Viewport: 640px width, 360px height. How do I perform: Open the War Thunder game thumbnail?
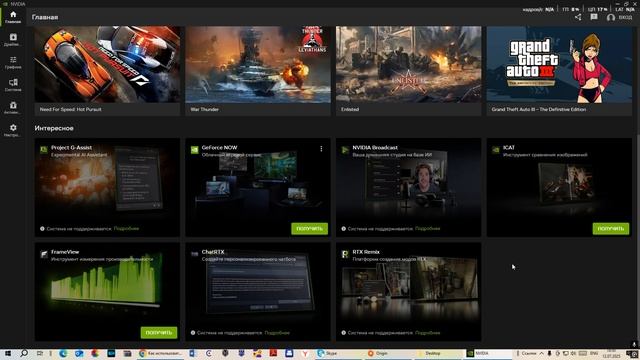click(258, 64)
